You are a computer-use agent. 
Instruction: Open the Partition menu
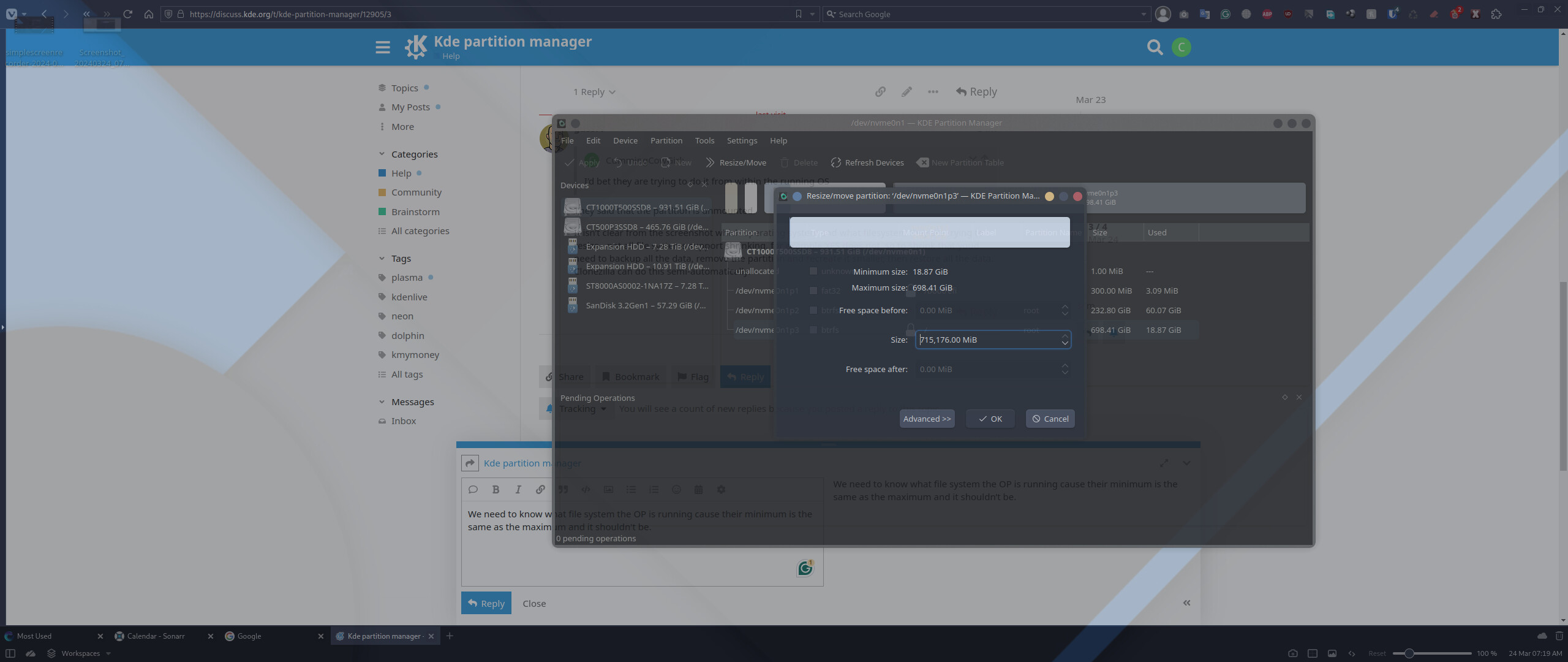tap(666, 140)
